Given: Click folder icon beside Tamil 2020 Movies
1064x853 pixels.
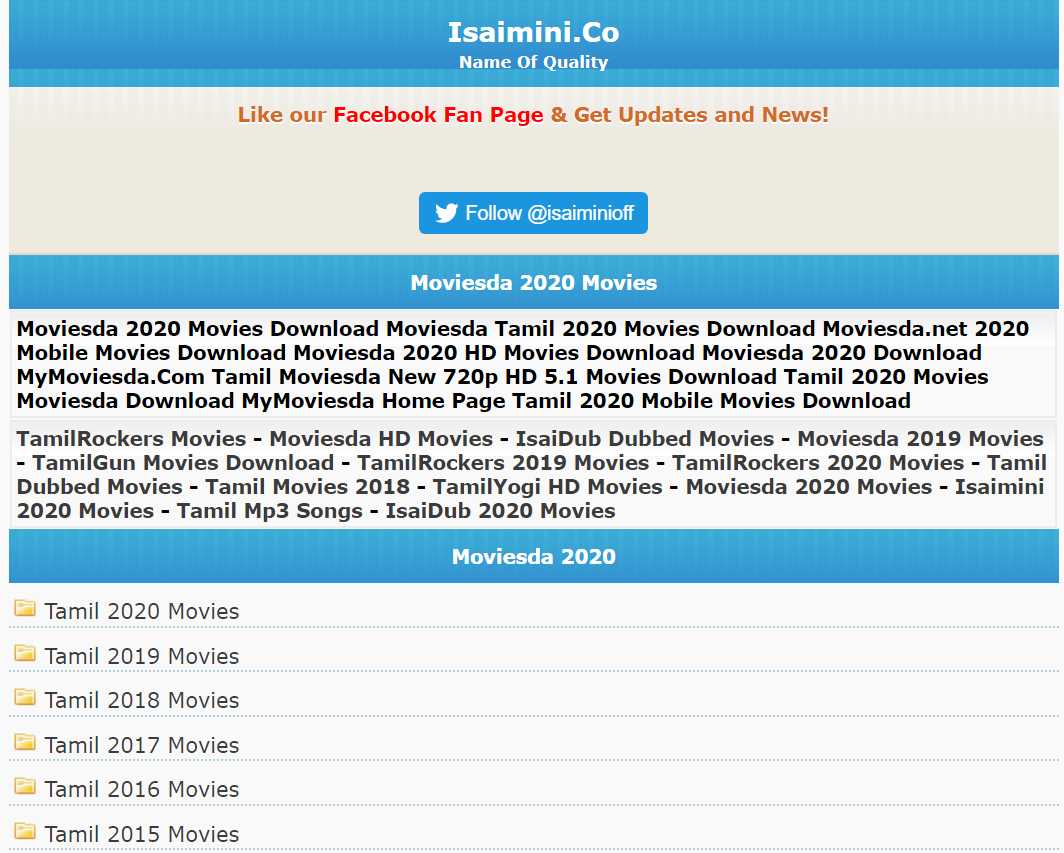Looking at the screenshot, I should (25, 607).
